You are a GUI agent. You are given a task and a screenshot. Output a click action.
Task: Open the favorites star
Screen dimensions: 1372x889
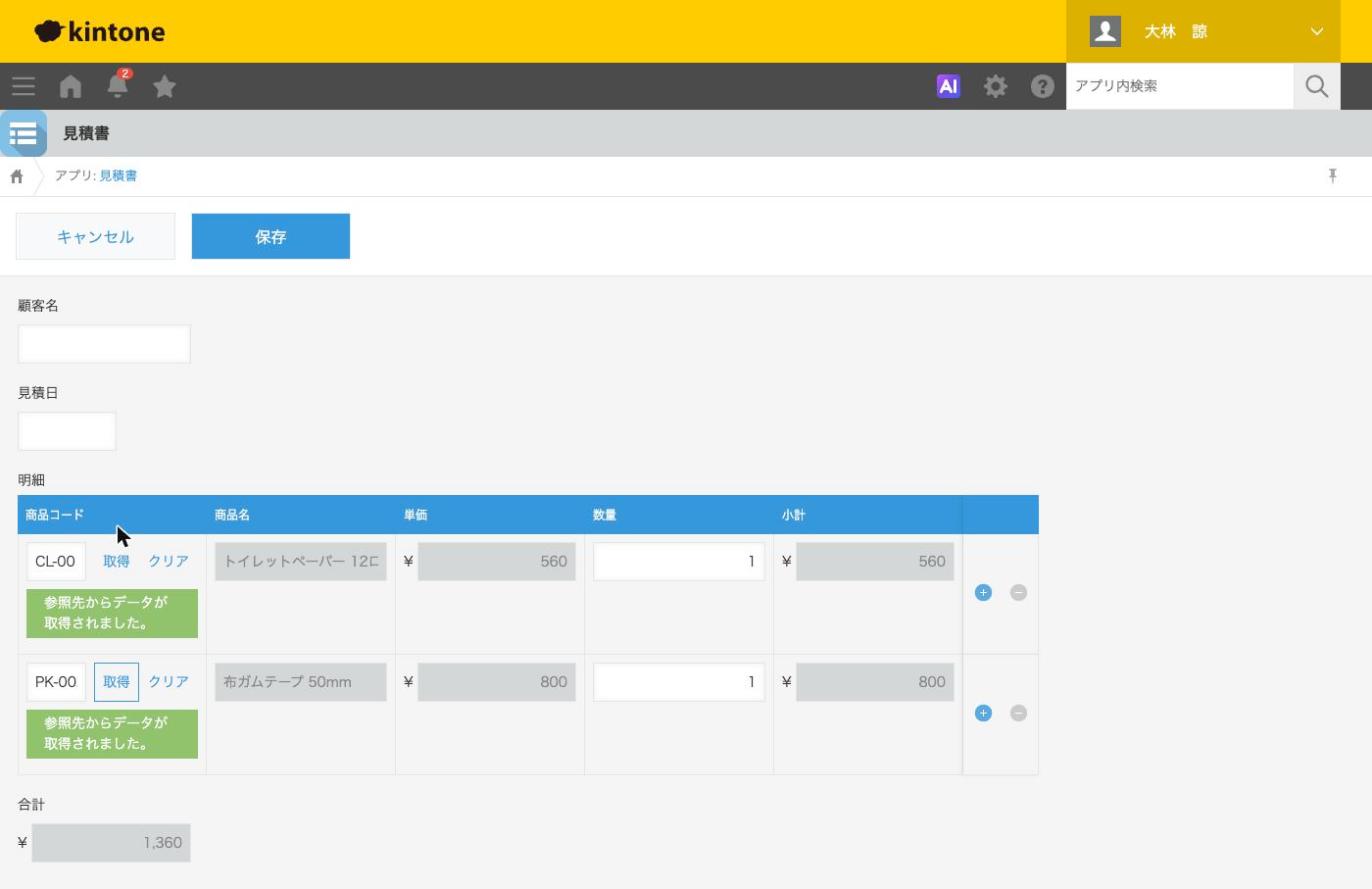coord(165,87)
